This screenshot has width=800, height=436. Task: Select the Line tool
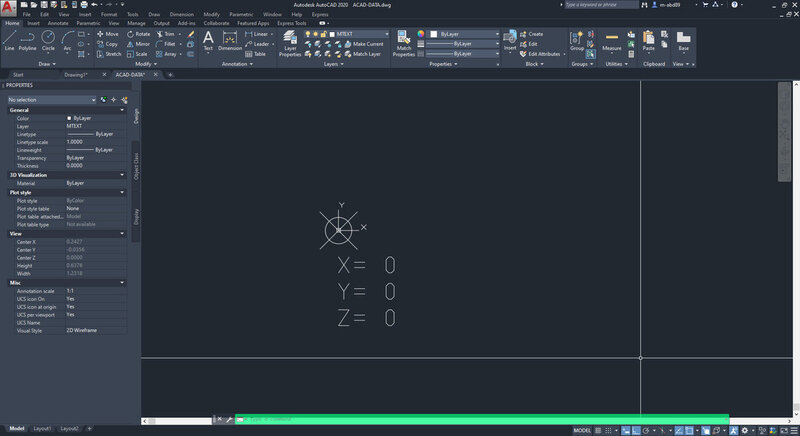click(10, 40)
